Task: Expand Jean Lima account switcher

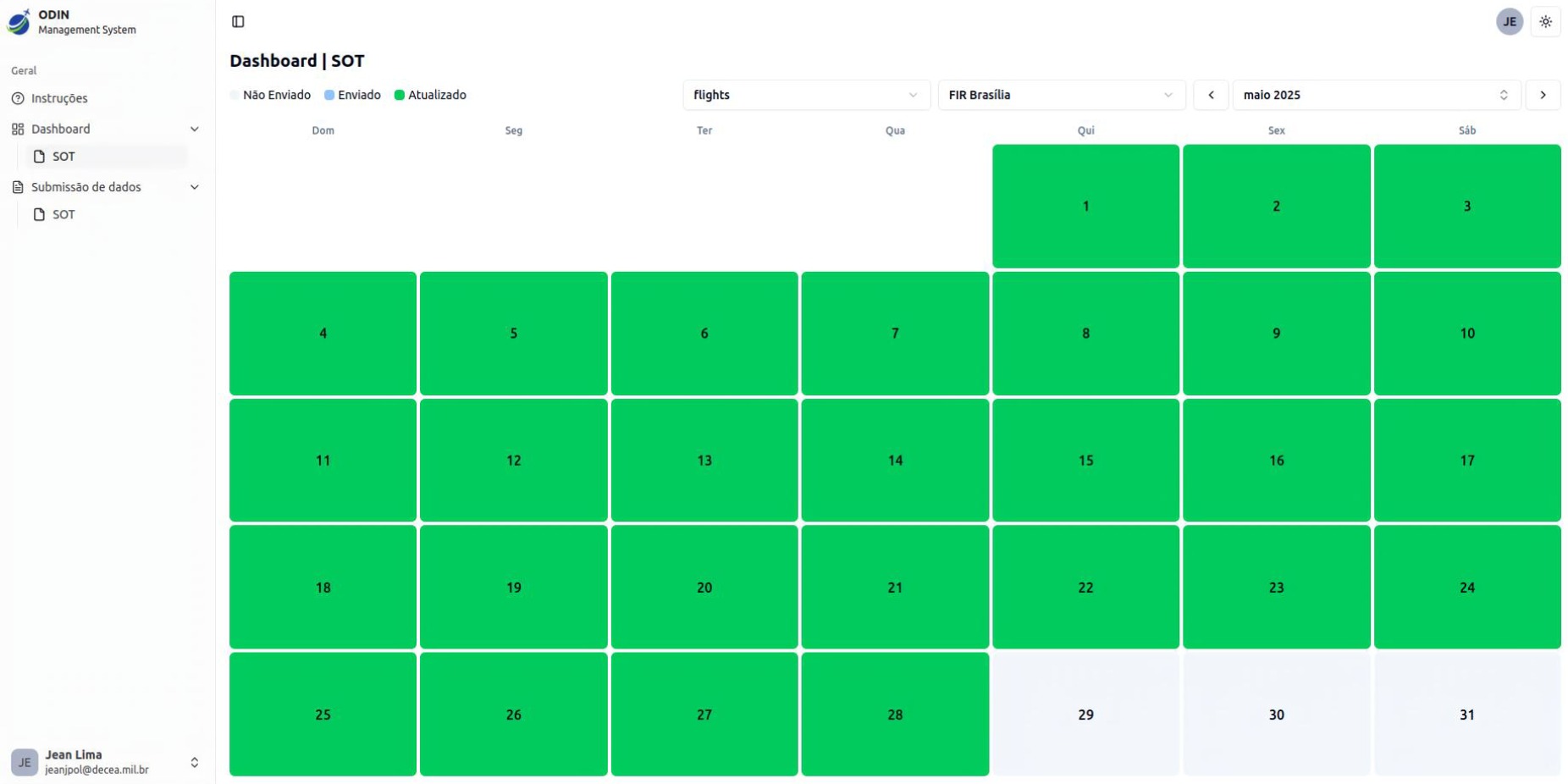Action: (194, 762)
